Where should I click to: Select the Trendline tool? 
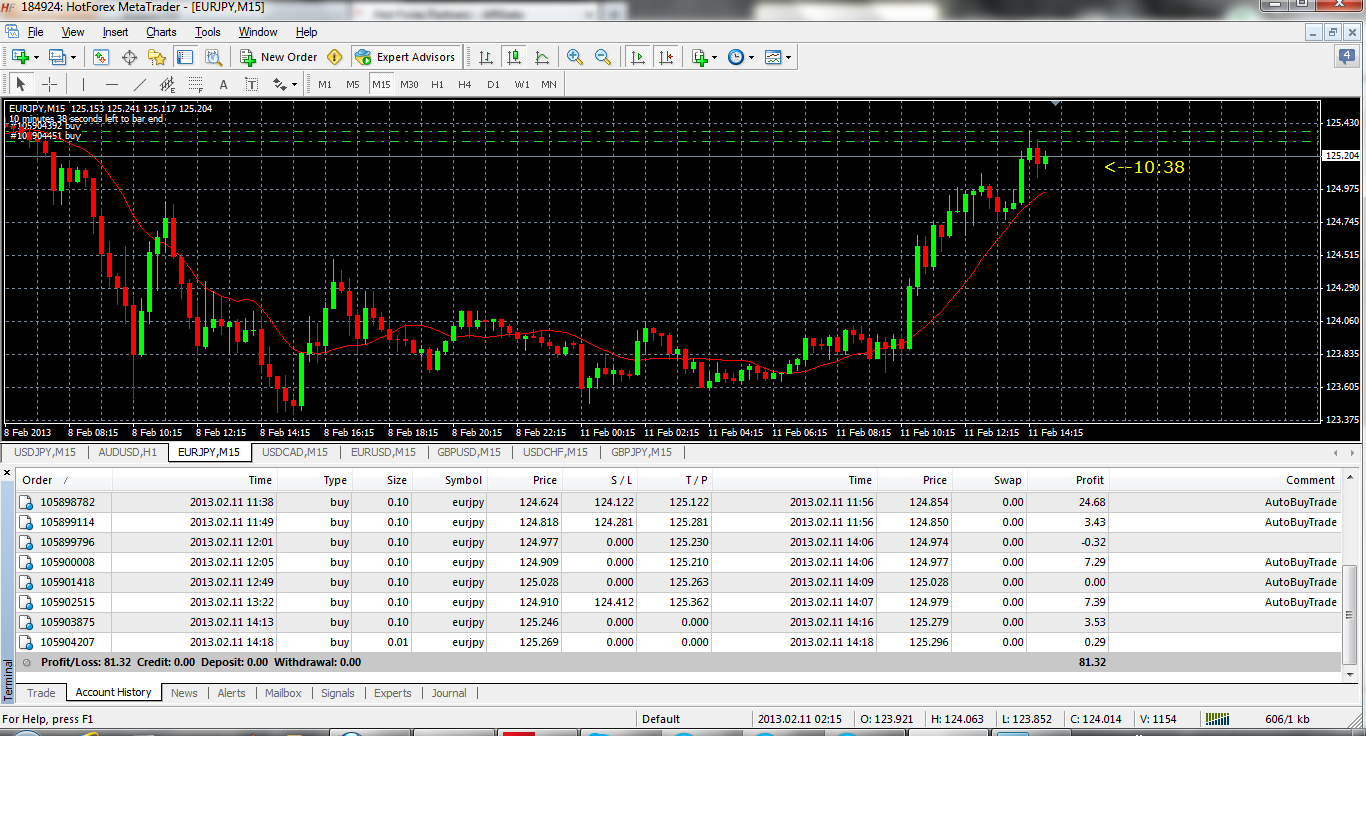pyautogui.click(x=139, y=84)
